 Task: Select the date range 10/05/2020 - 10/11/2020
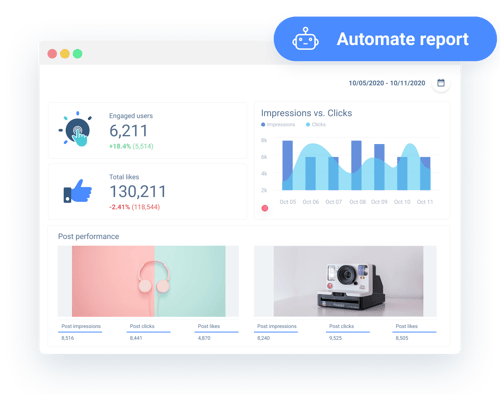(x=387, y=83)
